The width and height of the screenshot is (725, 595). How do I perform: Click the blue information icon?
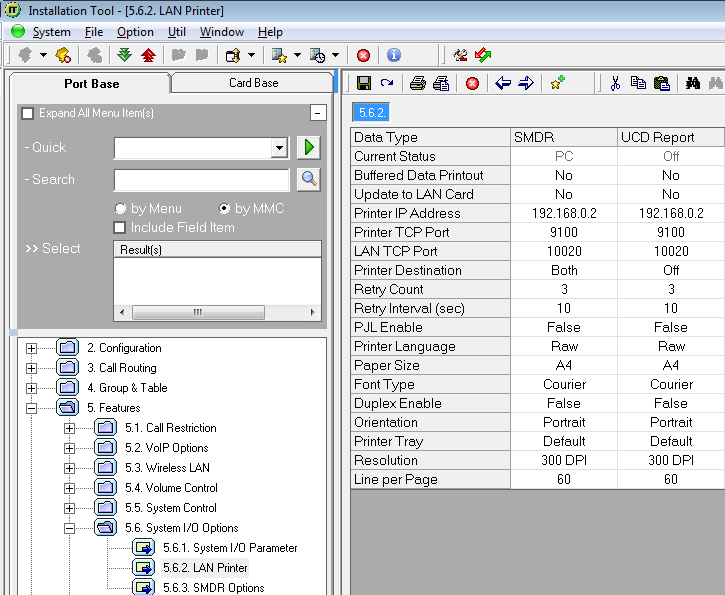pyautogui.click(x=393, y=55)
